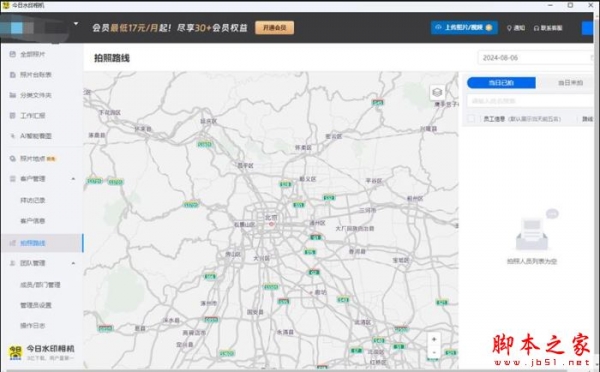Click the 分类文件夹 folder icon

click(x=13, y=95)
